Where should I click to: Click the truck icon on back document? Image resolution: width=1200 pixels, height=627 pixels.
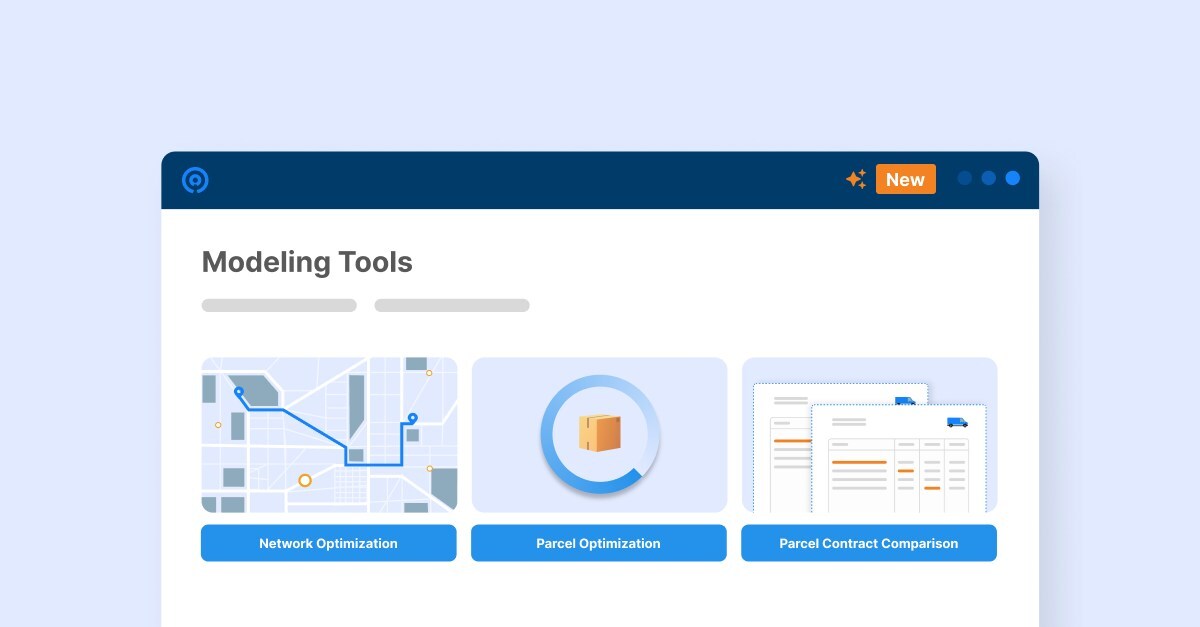click(x=904, y=401)
